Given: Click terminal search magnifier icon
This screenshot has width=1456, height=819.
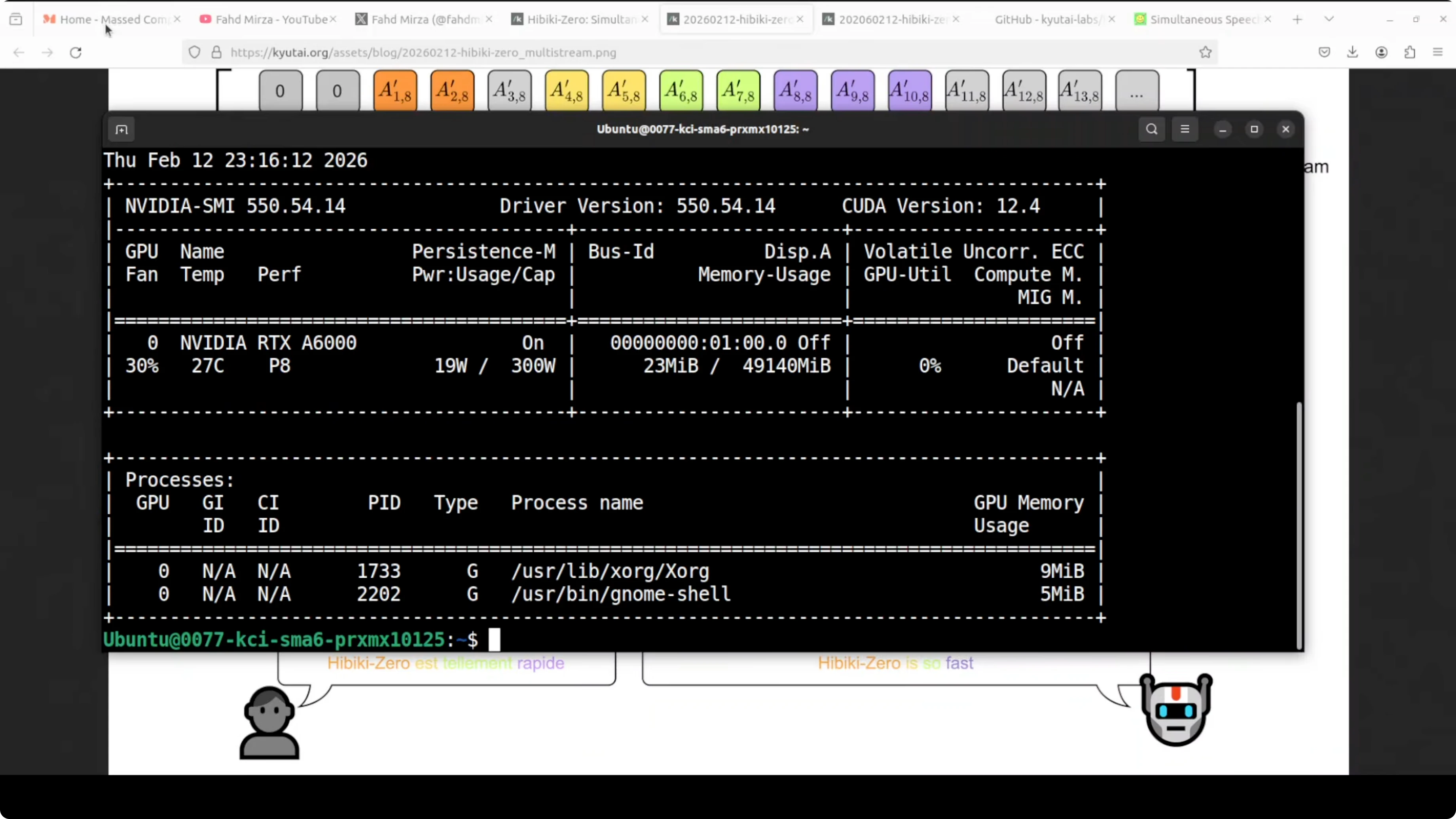Looking at the screenshot, I should pos(1151,129).
